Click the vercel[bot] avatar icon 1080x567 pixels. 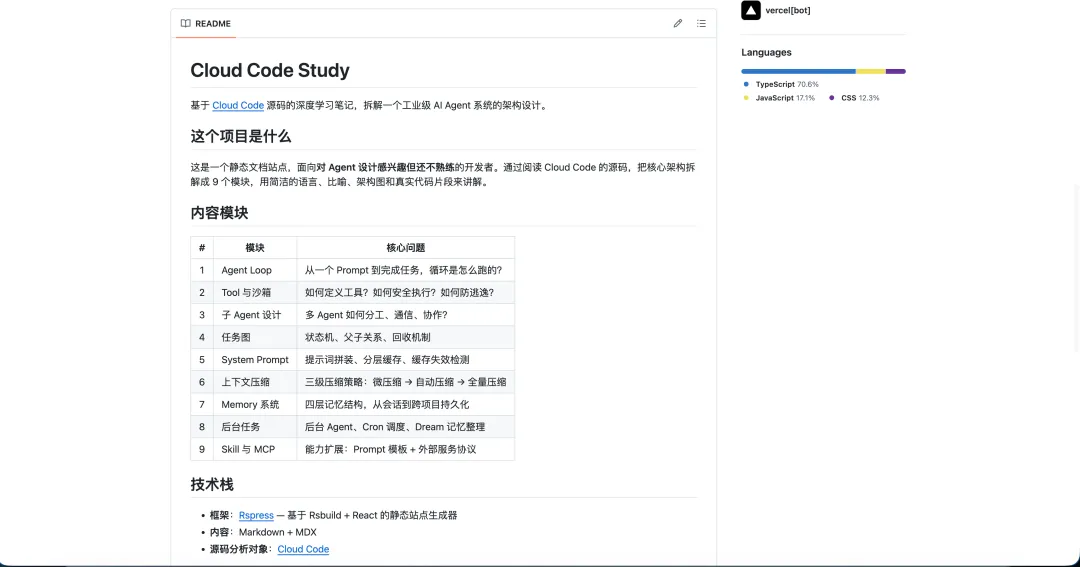pyautogui.click(x=751, y=10)
